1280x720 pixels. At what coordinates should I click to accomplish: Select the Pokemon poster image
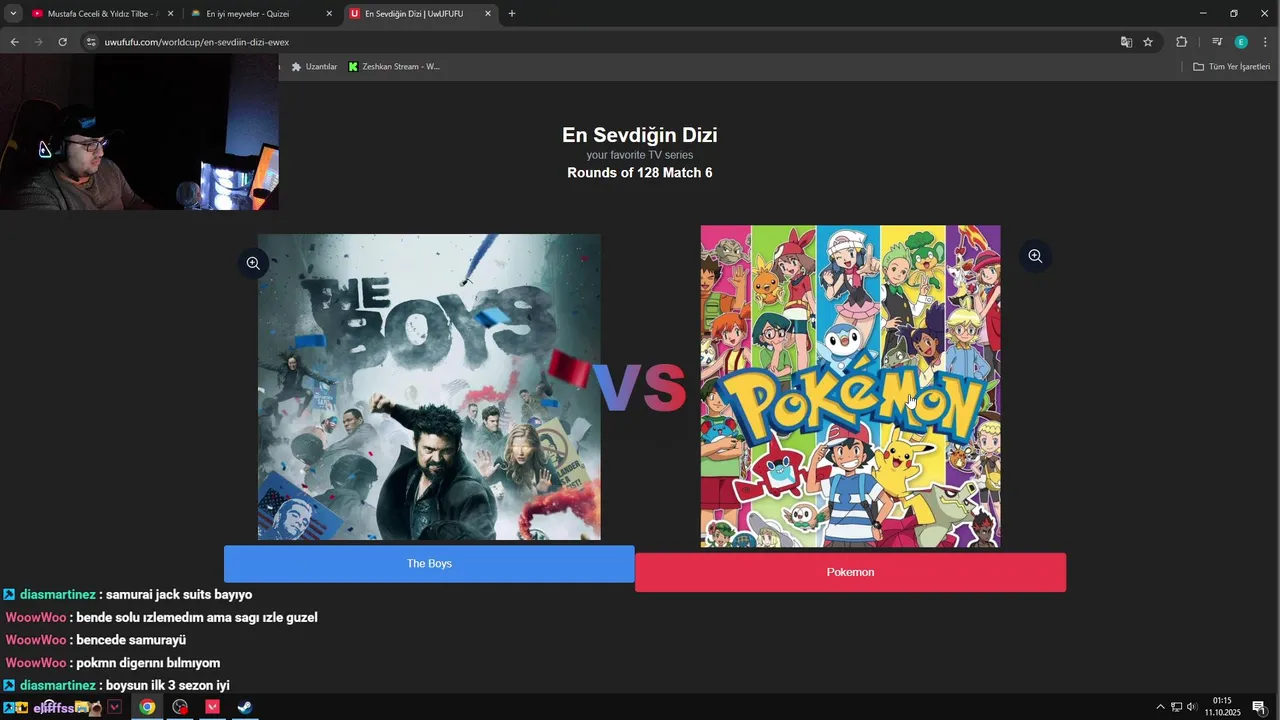[x=850, y=386]
